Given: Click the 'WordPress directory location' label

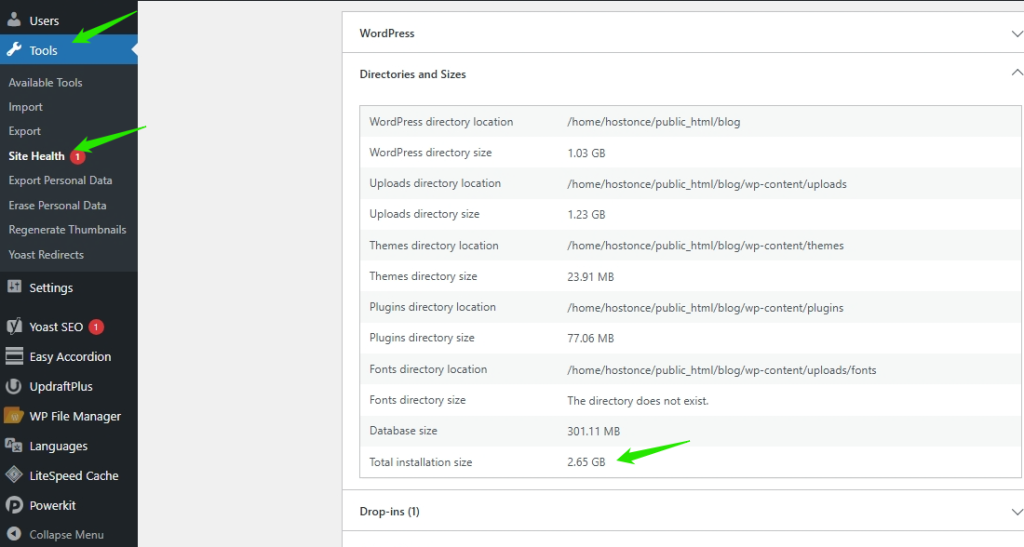Looking at the screenshot, I should click(441, 121).
